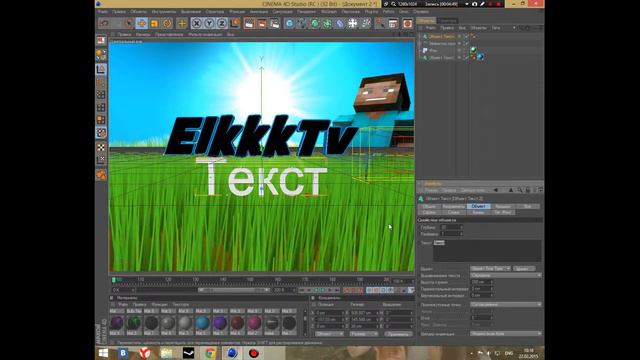Switch to Edges mode
640x360 pixels.
101,107
